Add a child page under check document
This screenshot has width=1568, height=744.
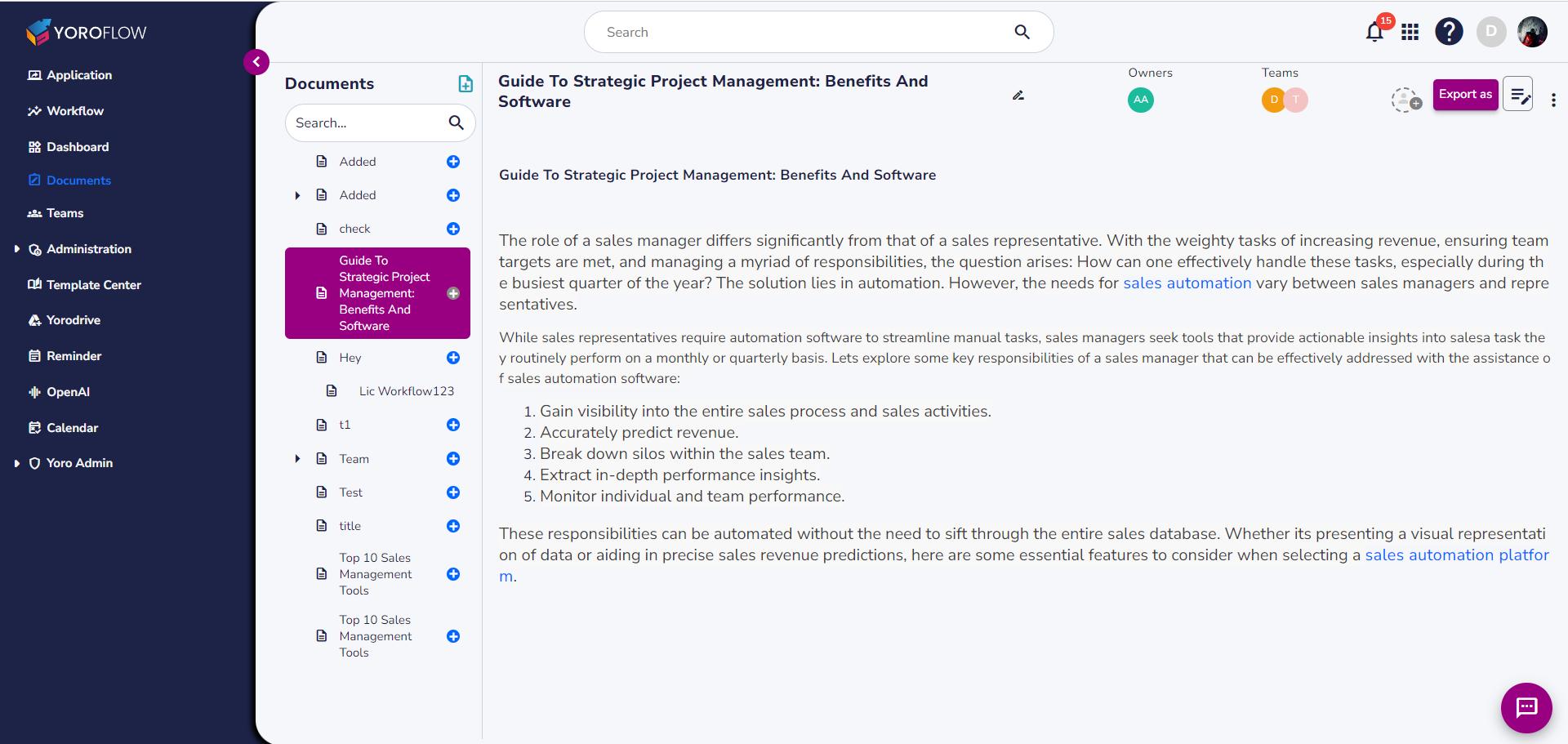point(454,229)
